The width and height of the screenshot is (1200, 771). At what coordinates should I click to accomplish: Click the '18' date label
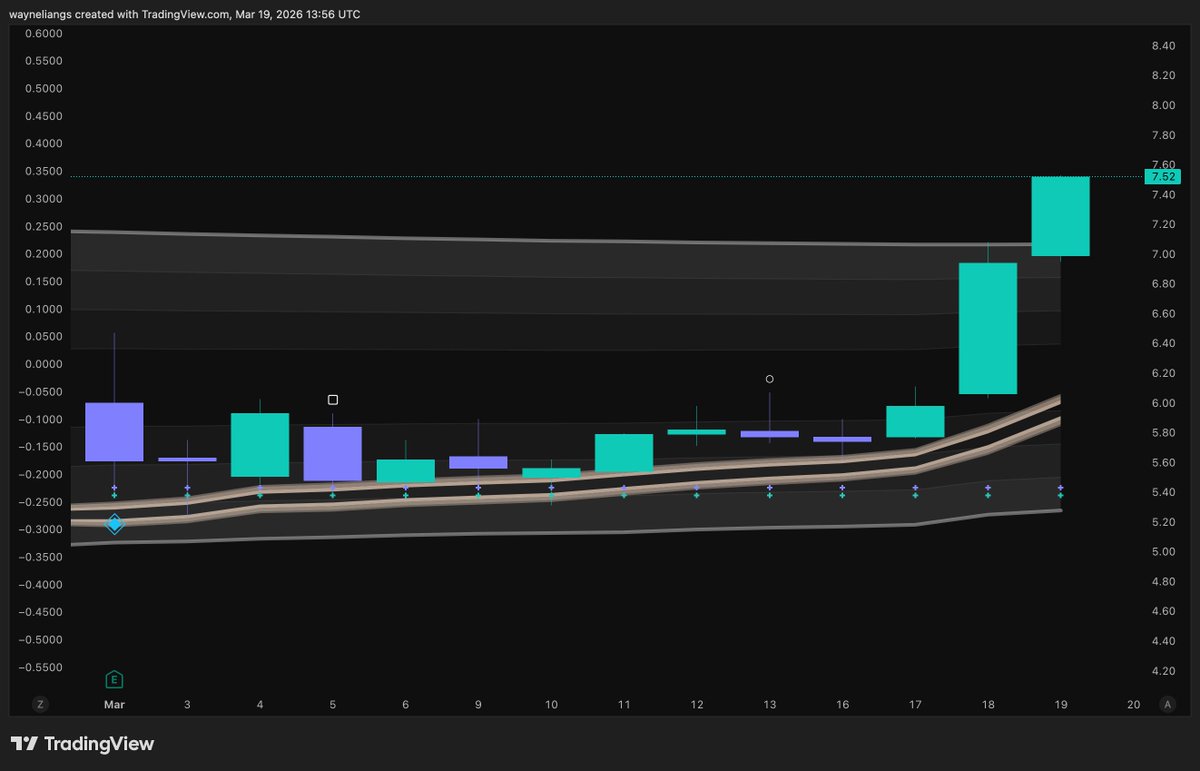[988, 705]
